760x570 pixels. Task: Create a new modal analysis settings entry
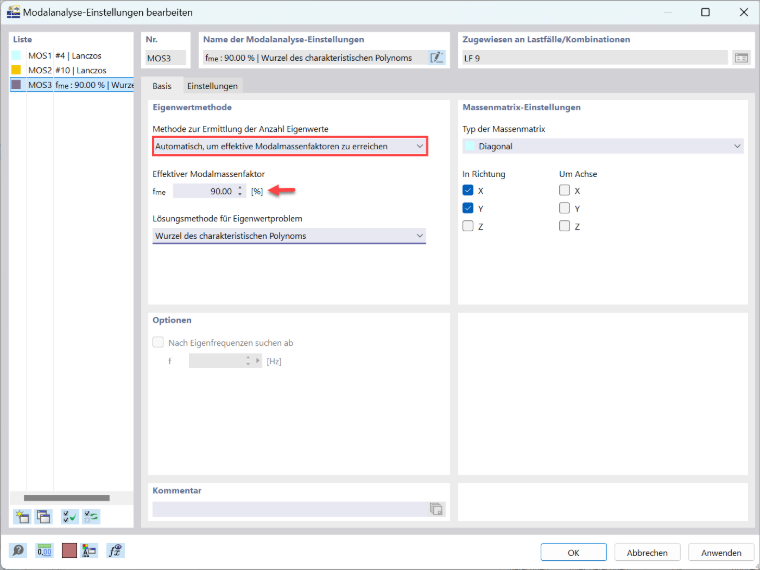tap(22, 517)
